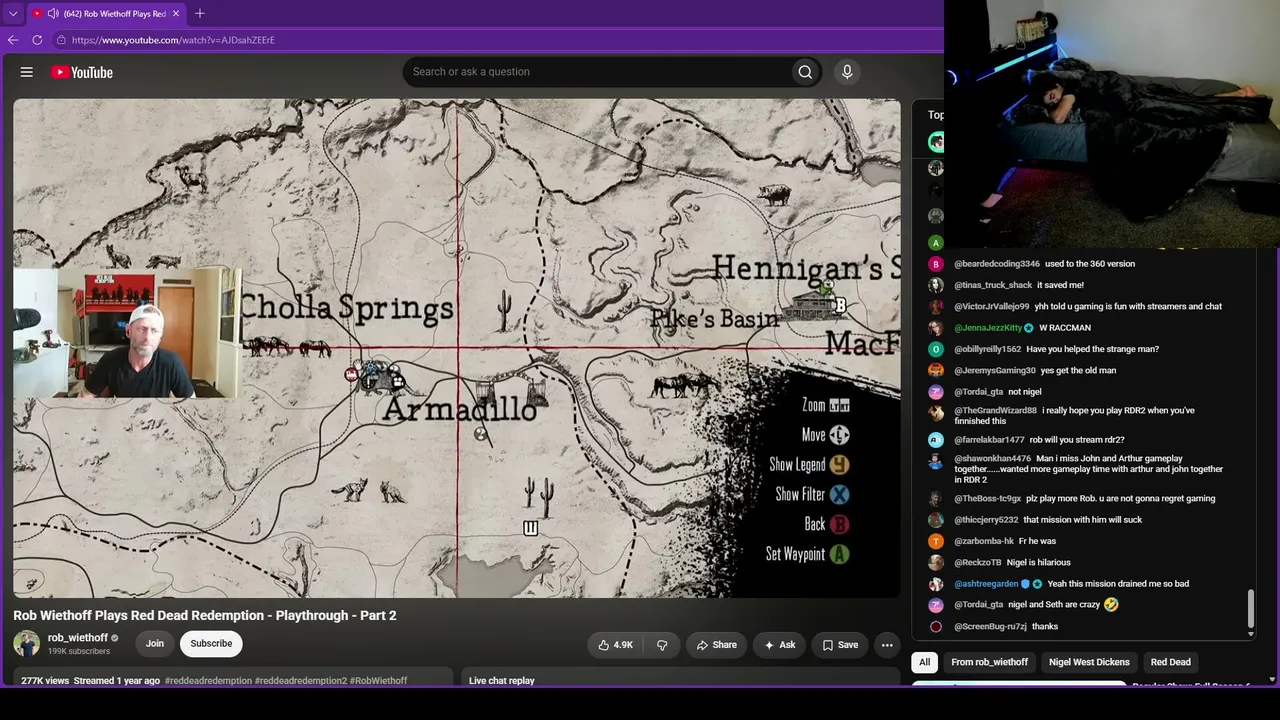Open avatar of @shawonkhan4476 in chat
The height and width of the screenshot is (720, 1280).
pyautogui.click(x=936, y=461)
